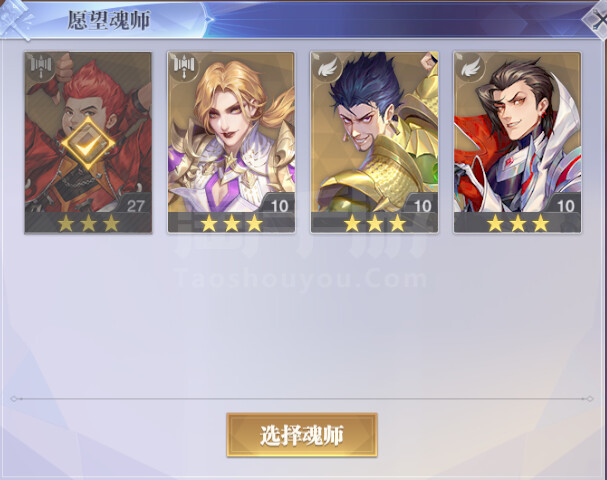Click the left diamond end of the divider line
The height and width of the screenshot is (480, 607).
14,399
